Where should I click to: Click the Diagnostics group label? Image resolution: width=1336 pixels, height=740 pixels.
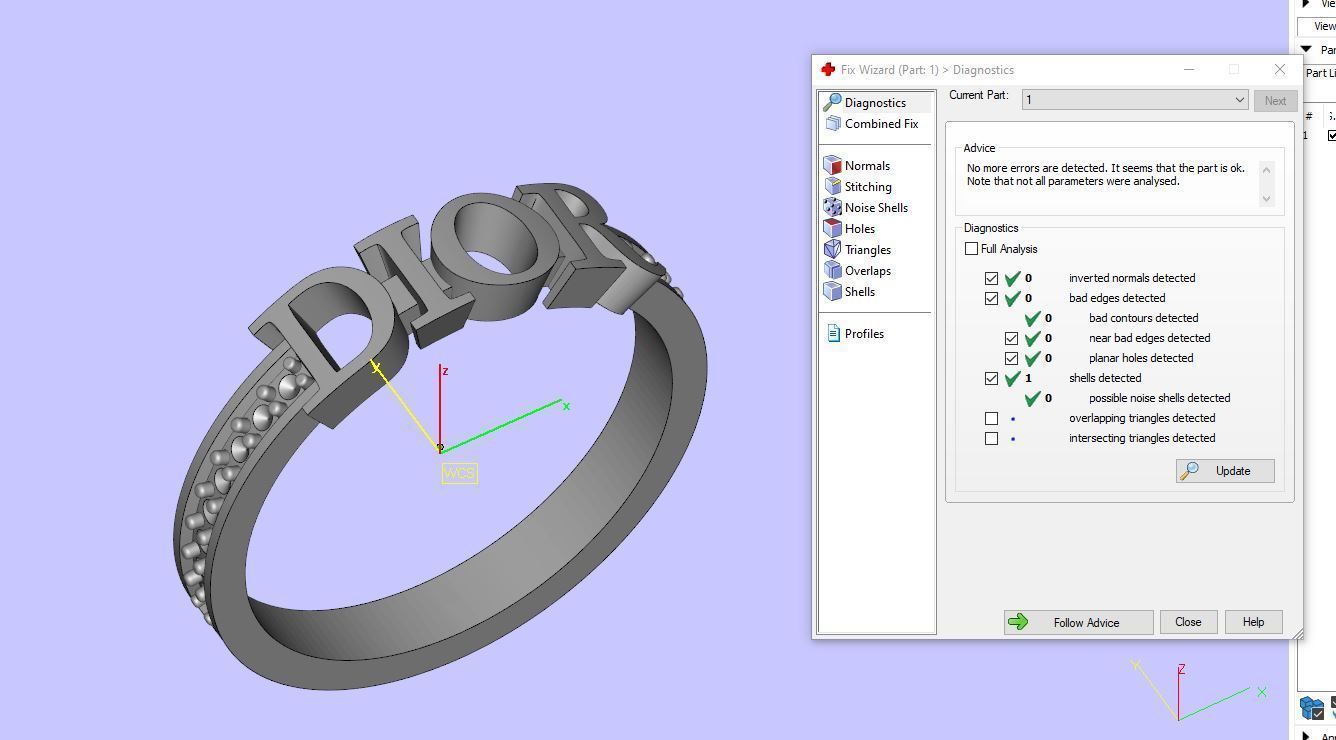(990, 228)
